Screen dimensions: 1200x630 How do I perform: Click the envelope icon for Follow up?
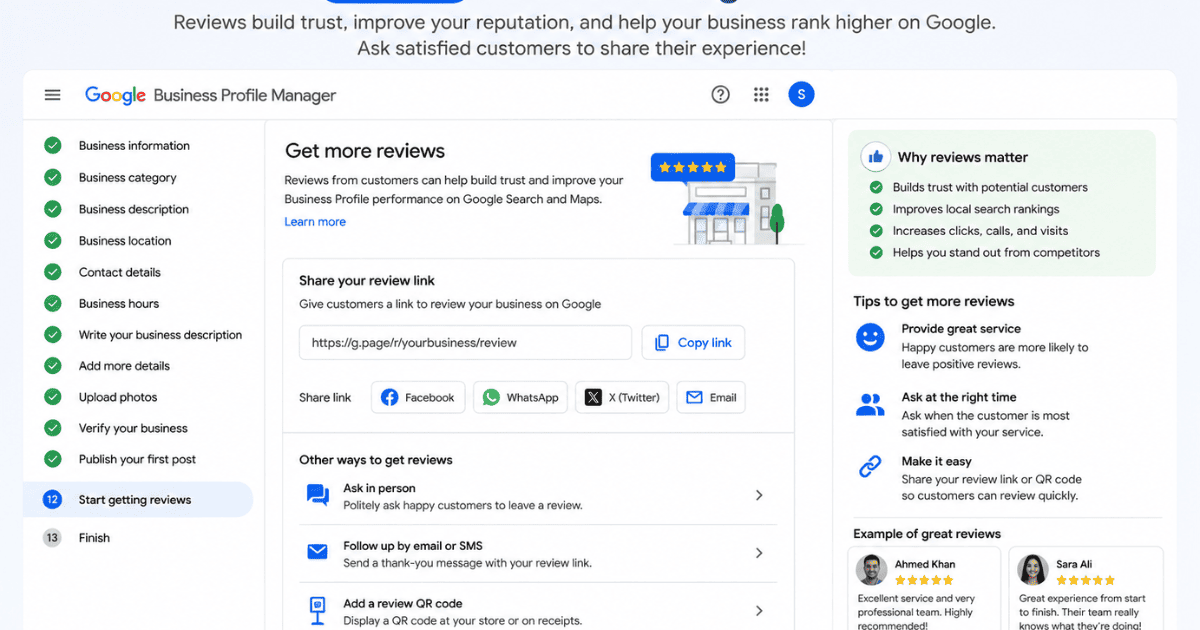[x=317, y=552]
